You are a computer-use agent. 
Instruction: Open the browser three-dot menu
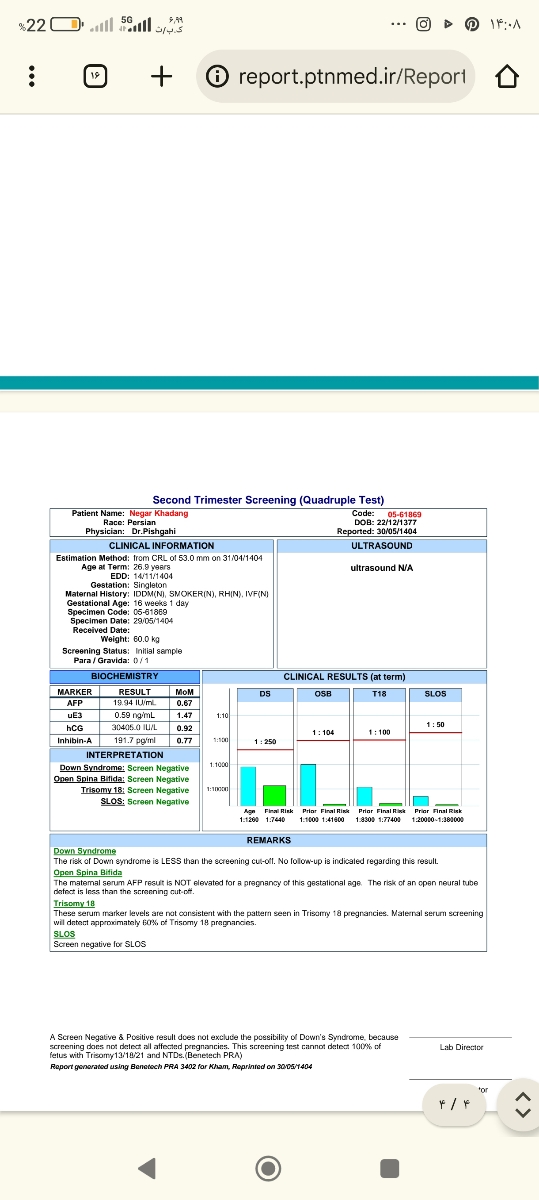(x=33, y=77)
